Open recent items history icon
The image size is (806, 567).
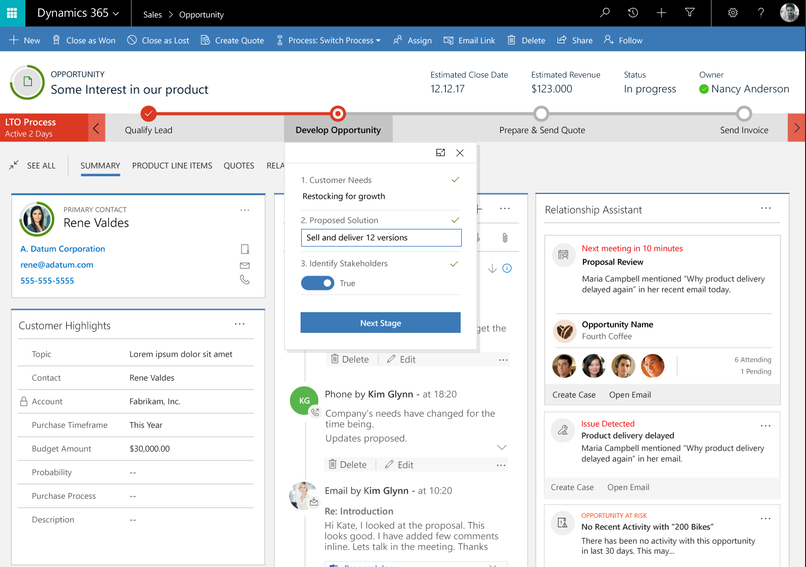pyautogui.click(x=633, y=12)
